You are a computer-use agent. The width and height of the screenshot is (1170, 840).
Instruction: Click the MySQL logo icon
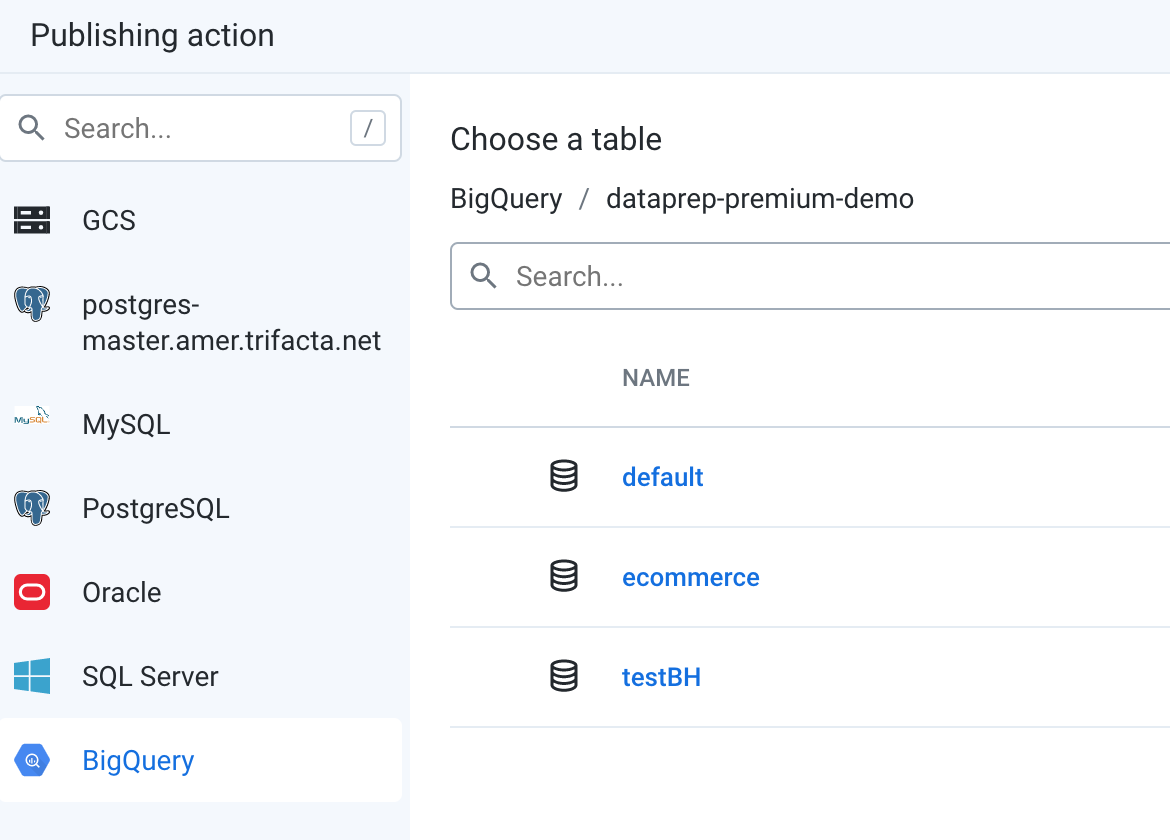coord(32,417)
